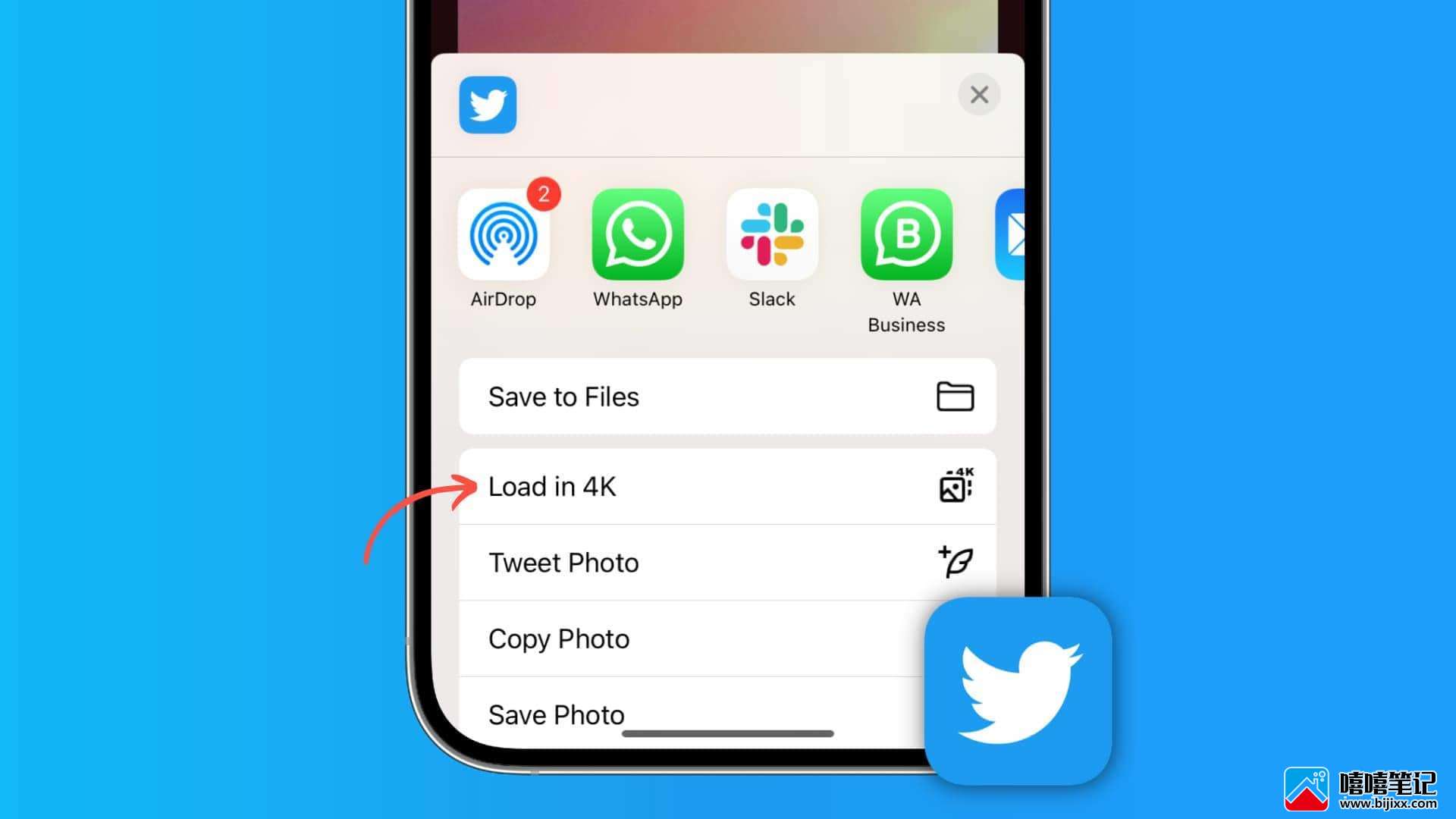Select Tweet Photo from menu
Viewport: 1456px width, 819px height.
coord(727,562)
